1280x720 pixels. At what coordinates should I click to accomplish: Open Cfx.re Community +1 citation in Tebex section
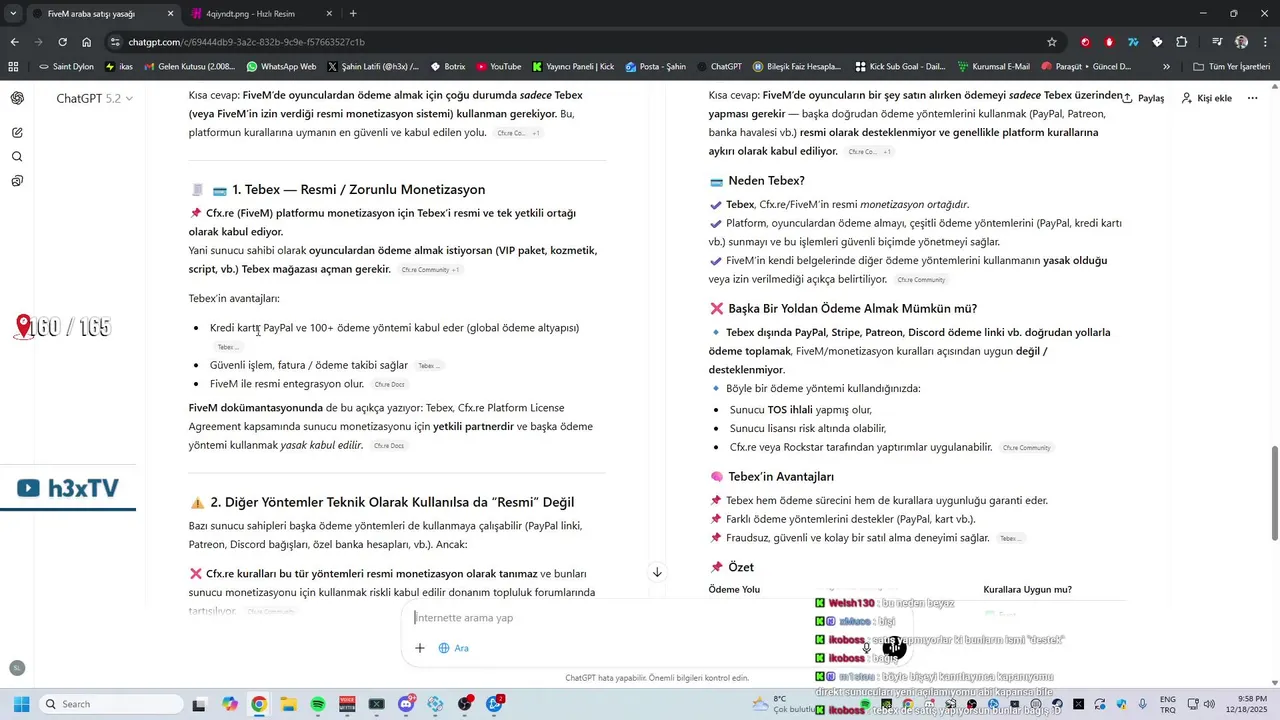pyautogui.click(x=430, y=270)
